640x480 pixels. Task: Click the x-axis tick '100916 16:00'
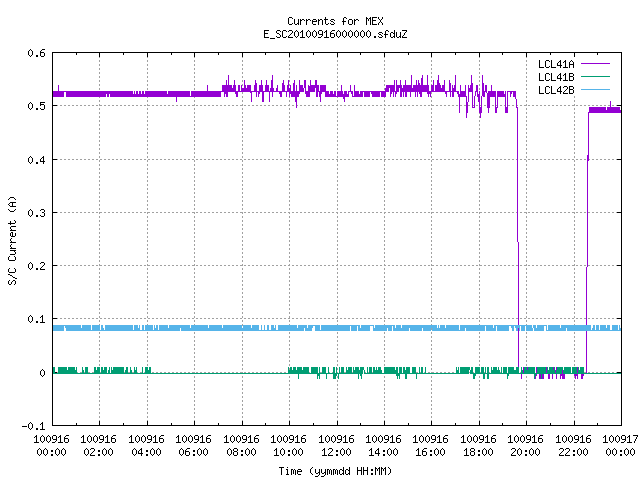pos(430,446)
